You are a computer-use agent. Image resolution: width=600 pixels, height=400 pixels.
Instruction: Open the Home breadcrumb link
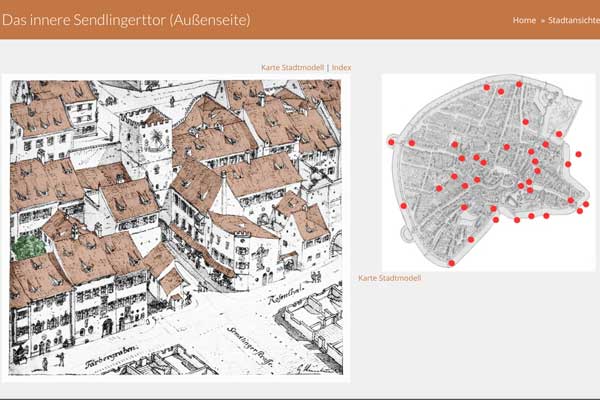pyautogui.click(x=524, y=20)
